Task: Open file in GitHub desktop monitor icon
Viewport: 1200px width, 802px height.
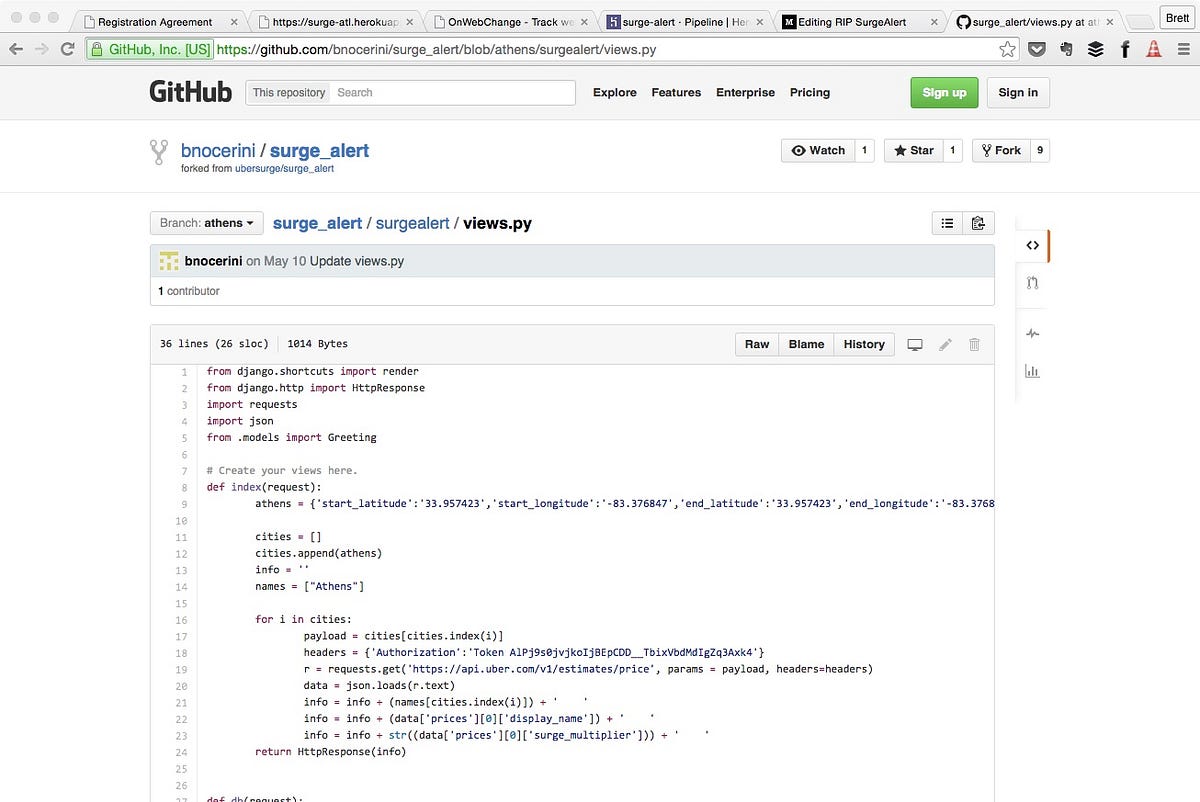Action: point(914,344)
